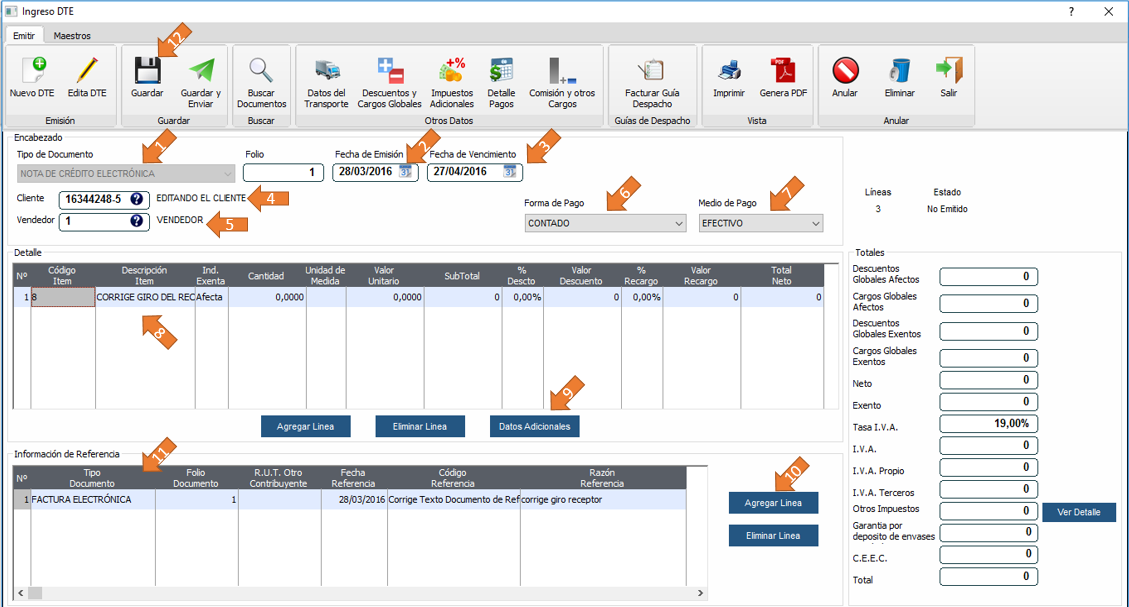Click the Imprimir printer icon
The height and width of the screenshot is (607, 1129).
pos(729,71)
